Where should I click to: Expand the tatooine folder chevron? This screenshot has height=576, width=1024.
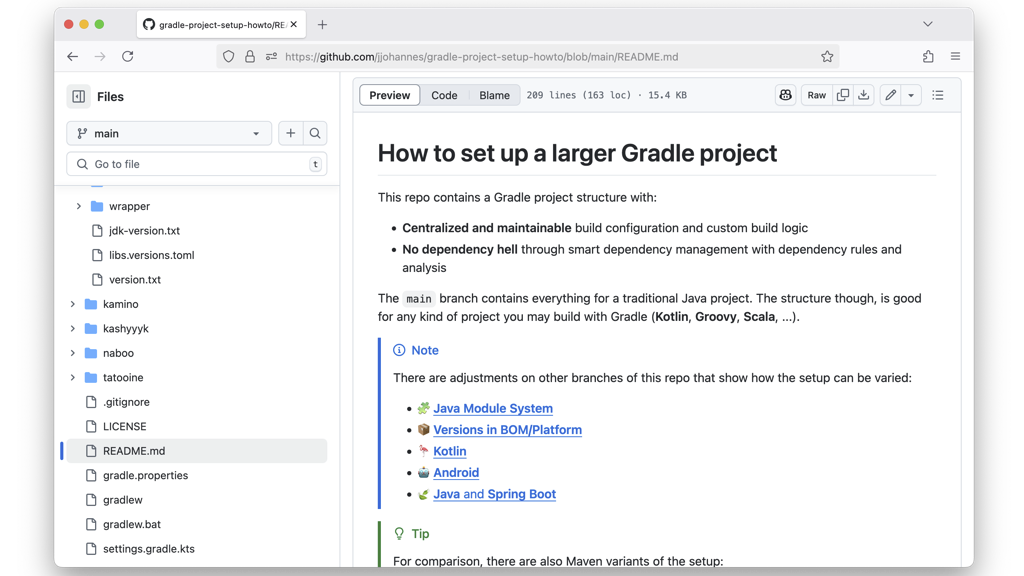tap(72, 377)
